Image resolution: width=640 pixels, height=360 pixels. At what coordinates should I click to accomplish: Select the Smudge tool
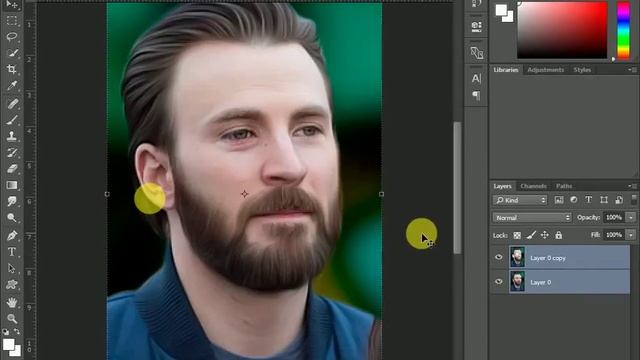(x=12, y=201)
